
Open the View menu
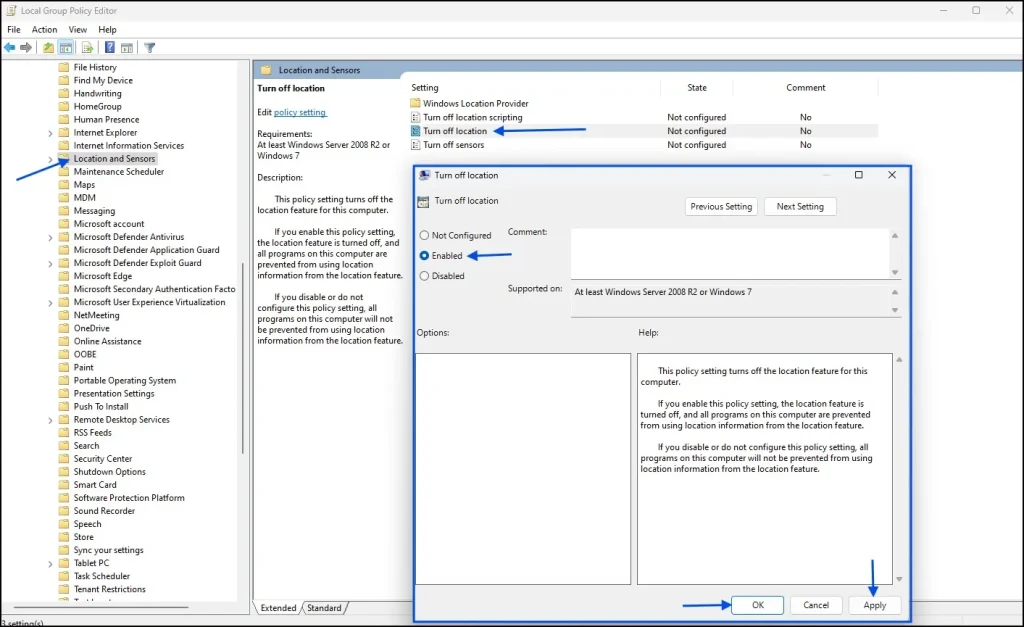pyautogui.click(x=78, y=29)
